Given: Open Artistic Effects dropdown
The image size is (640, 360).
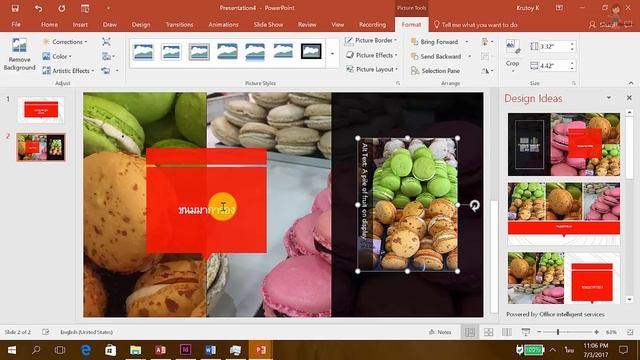Looking at the screenshot, I should click(x=69, y=71).
